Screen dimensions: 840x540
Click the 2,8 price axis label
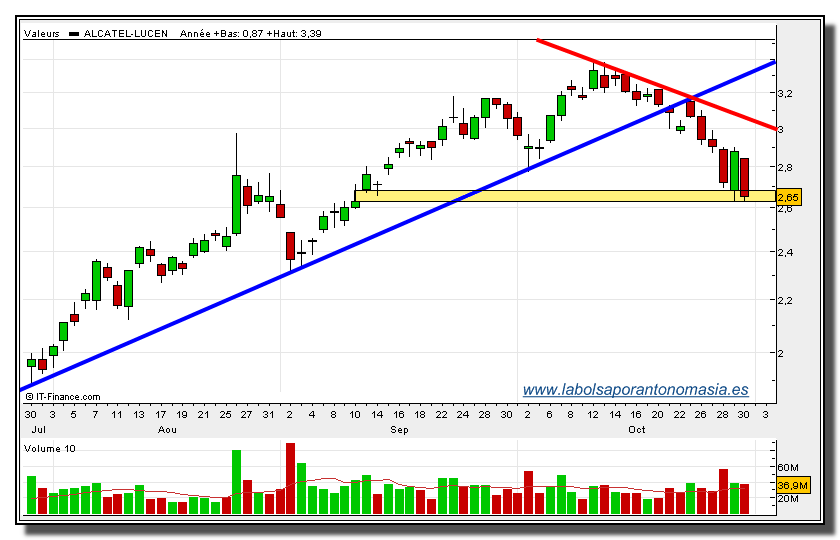coord(785,167)
